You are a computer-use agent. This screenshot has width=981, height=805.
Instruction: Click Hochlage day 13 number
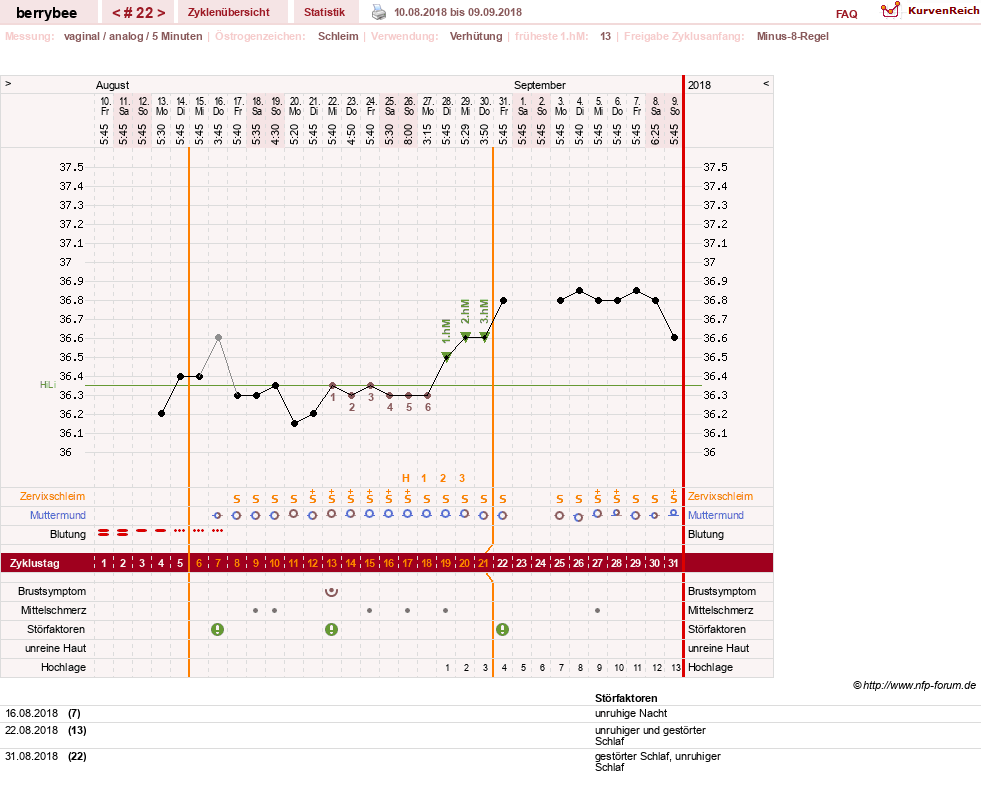pyautogui.click(x=676, y=667)
